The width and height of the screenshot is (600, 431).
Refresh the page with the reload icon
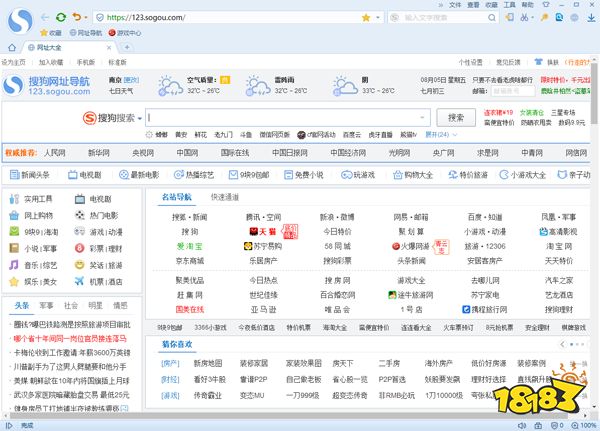tap(60, 17)
